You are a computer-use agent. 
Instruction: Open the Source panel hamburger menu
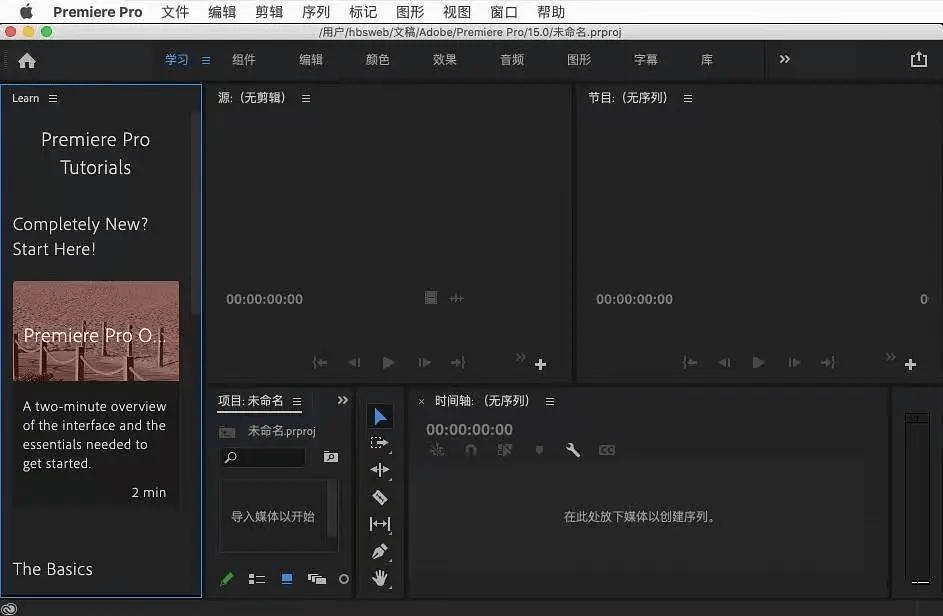[306, 98]
